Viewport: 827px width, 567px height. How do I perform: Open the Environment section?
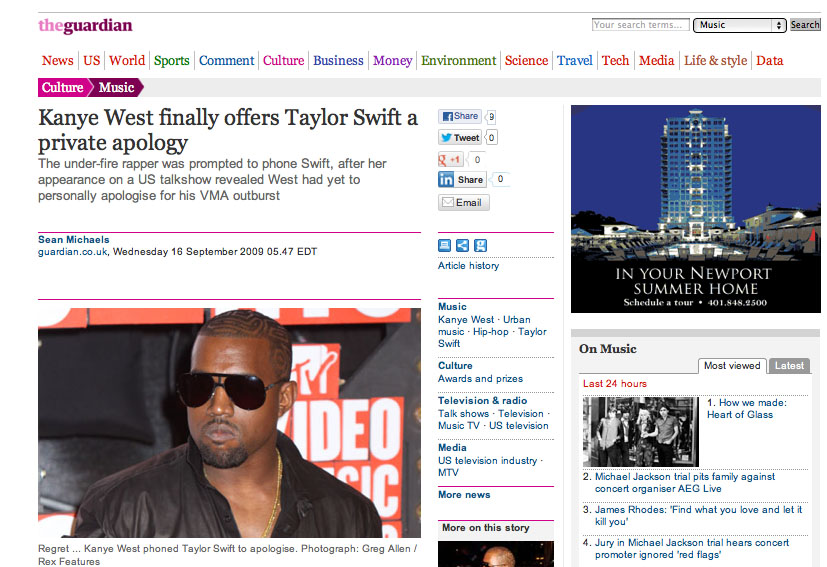tap(458, 61)
